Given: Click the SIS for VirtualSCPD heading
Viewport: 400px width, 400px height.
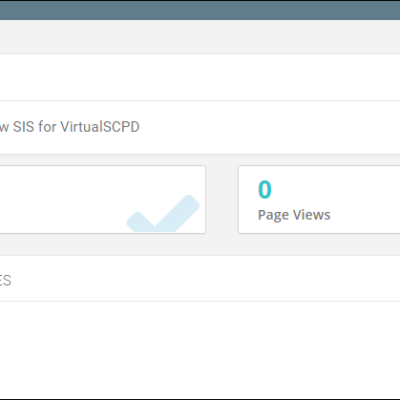Looking at the screenshot, I should tap(69, 127).
